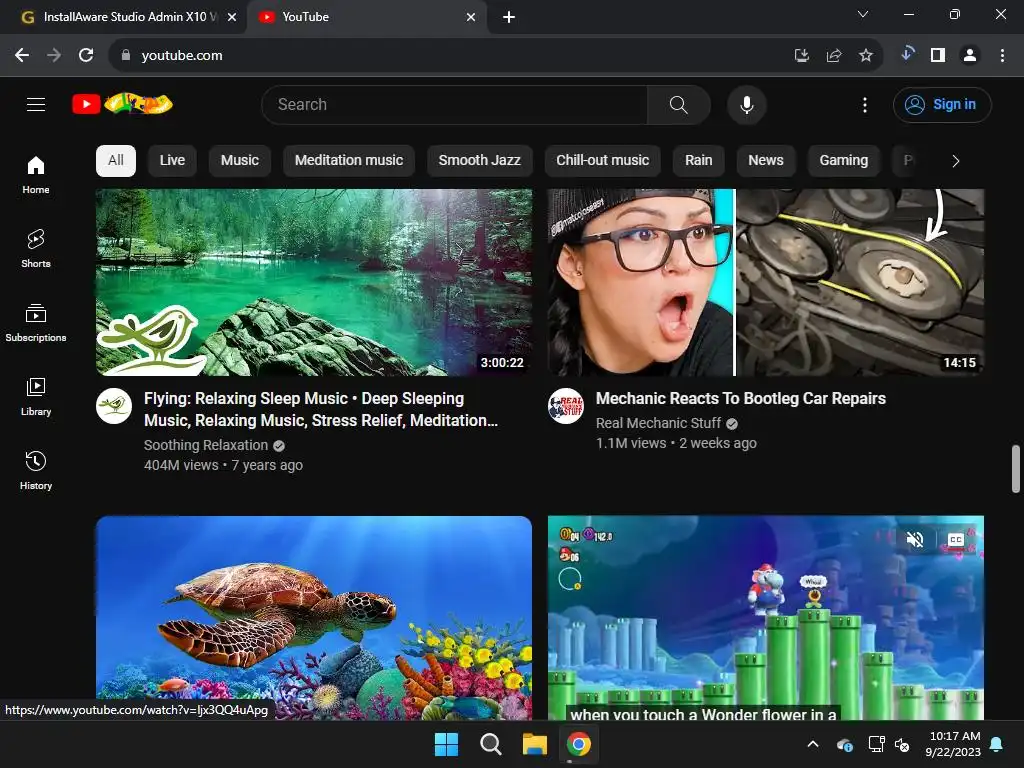Open Soothing Relaxation channel avatar
1024x768 pixels.
coord(114,406)
